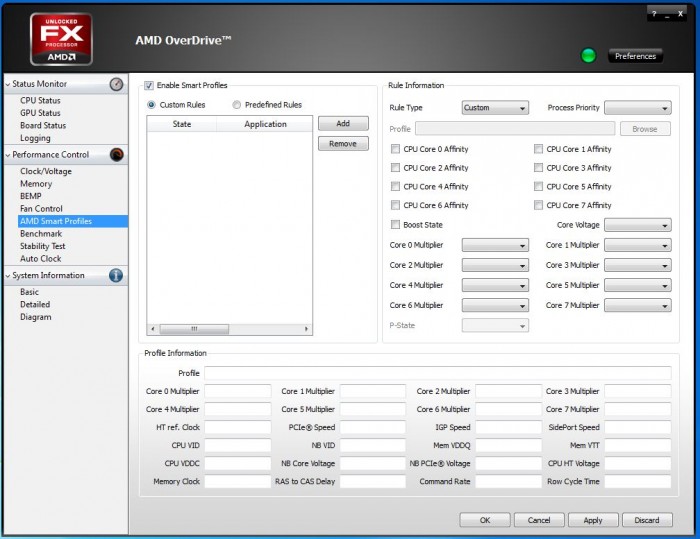The width and height of the screenshot is (700, 539).
Task: Toggle Enable Smart Profiles checkbox
Action: (149, 85)
